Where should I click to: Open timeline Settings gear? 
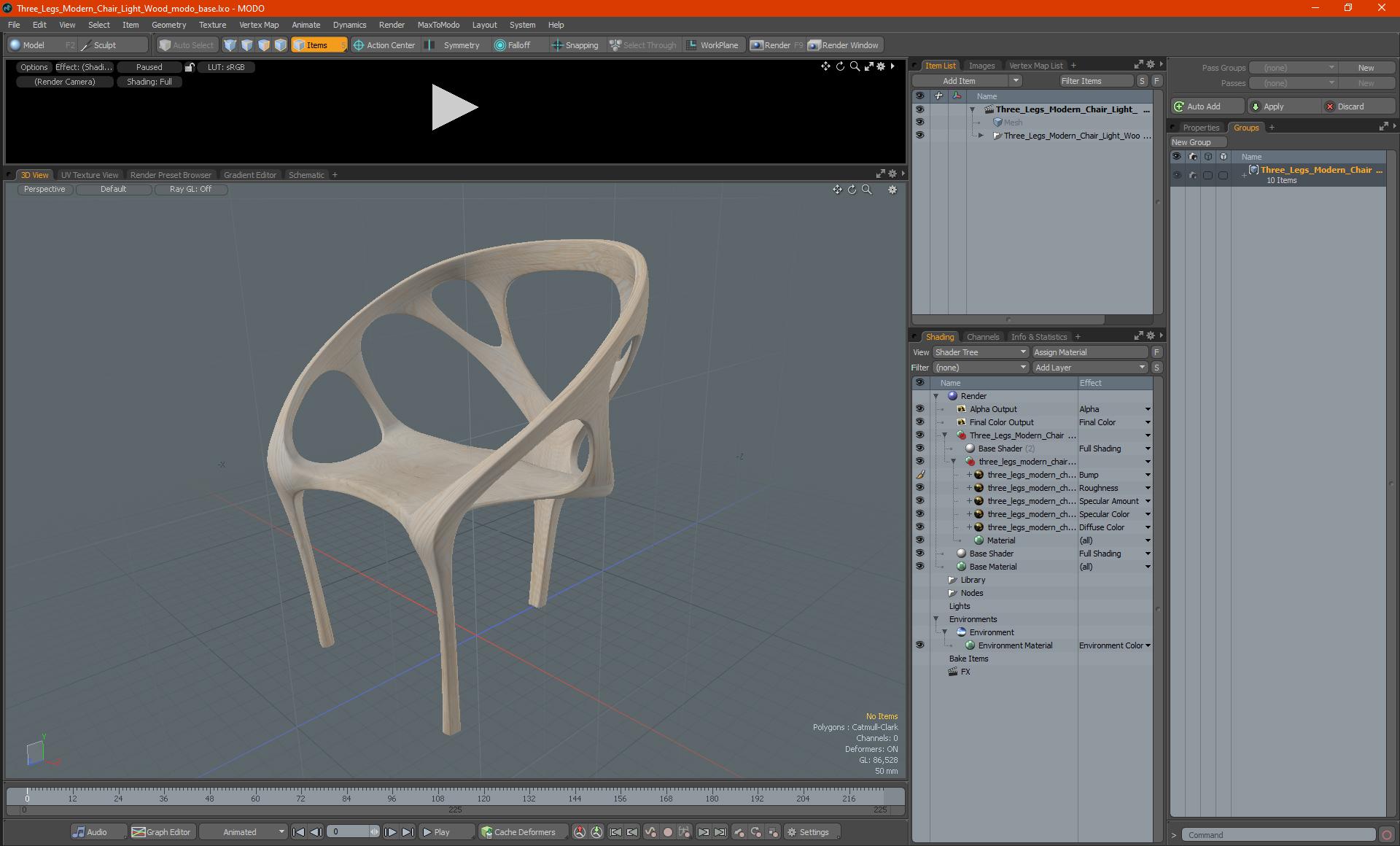(792, 832)
